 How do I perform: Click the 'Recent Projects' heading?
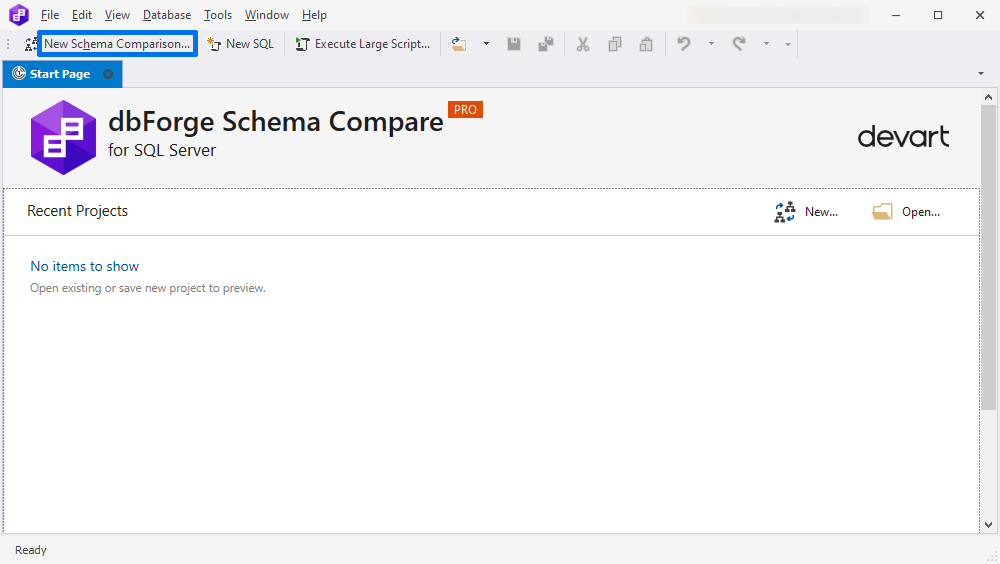(77, 211)
